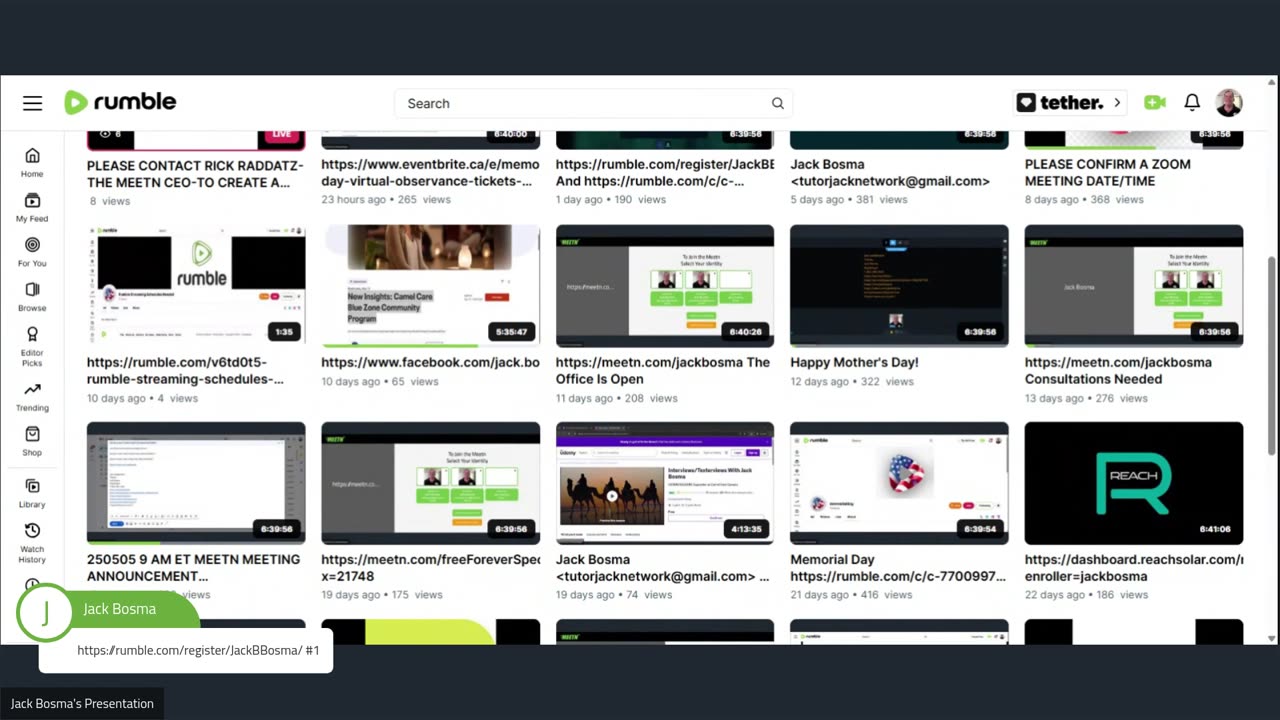
Task: Click the 1:35 duration badge
Action: click(285, 332)
